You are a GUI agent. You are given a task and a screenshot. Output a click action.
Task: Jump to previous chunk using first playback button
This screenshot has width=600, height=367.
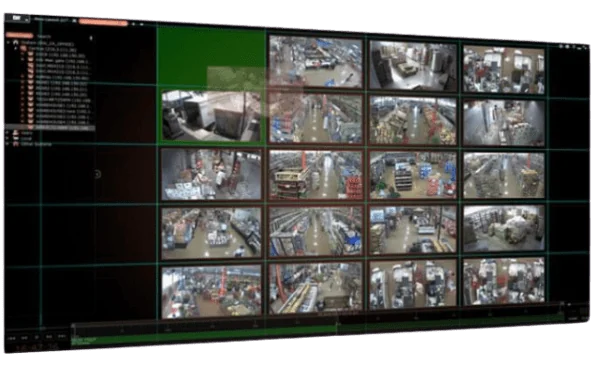click(11, 338)
